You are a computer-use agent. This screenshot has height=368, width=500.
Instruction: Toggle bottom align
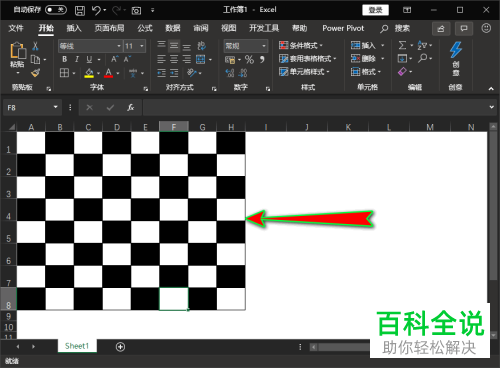187,46
